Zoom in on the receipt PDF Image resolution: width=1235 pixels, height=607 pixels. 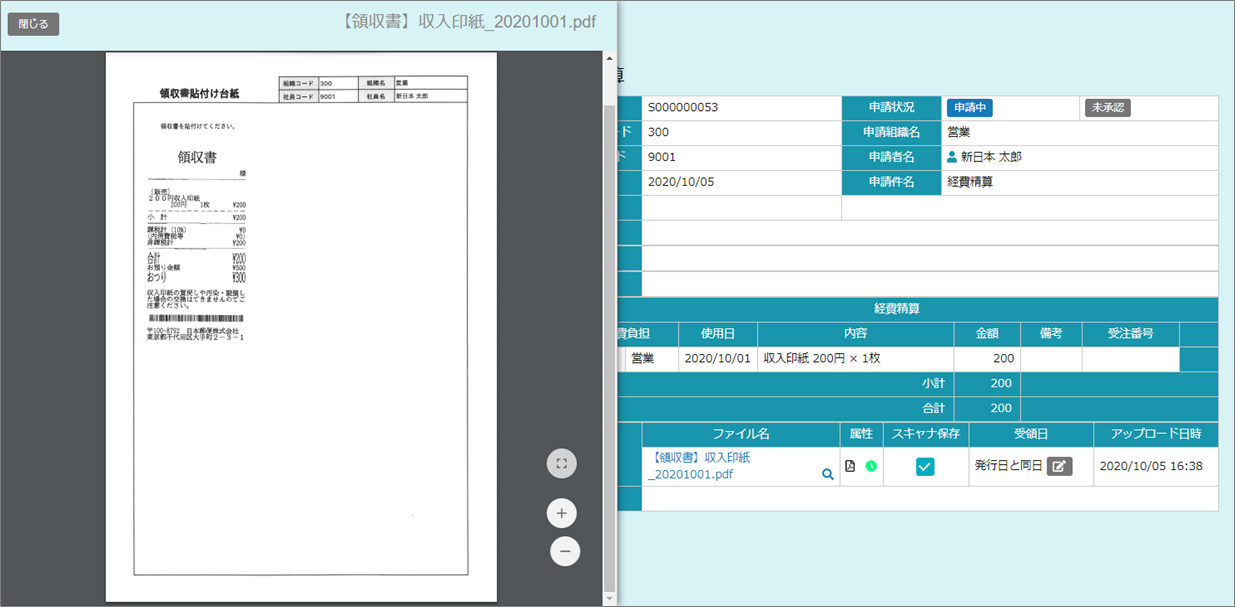point(561,513)
